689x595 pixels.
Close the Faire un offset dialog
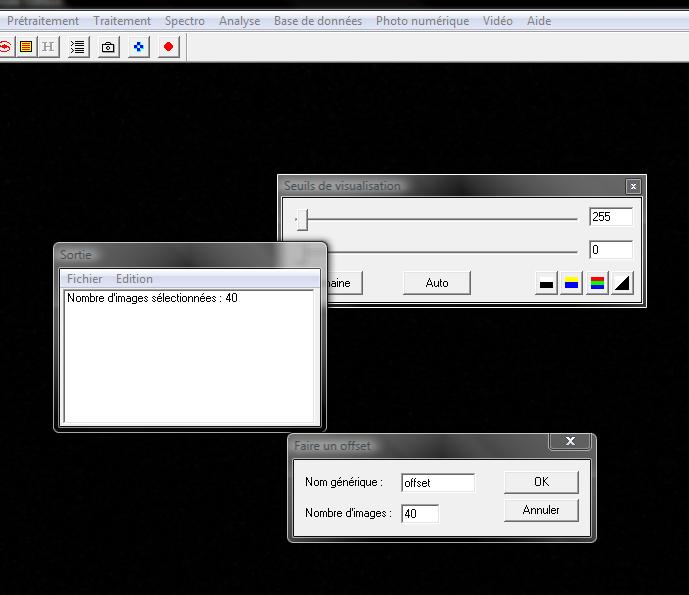(x=570, y=441)
